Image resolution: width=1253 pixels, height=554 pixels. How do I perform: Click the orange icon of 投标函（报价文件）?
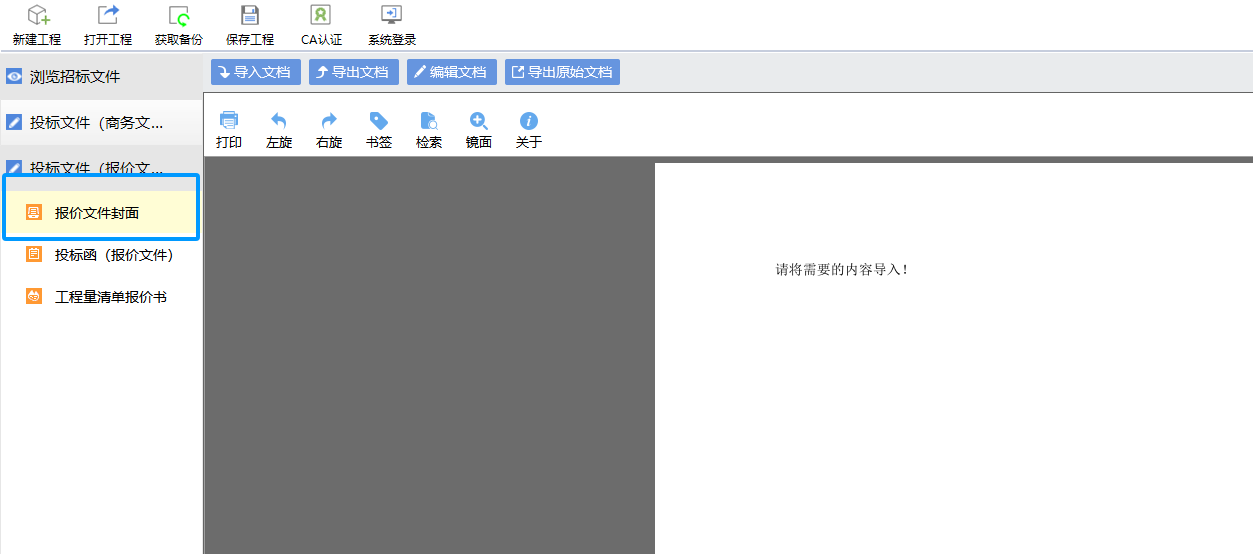coord(34,255)
